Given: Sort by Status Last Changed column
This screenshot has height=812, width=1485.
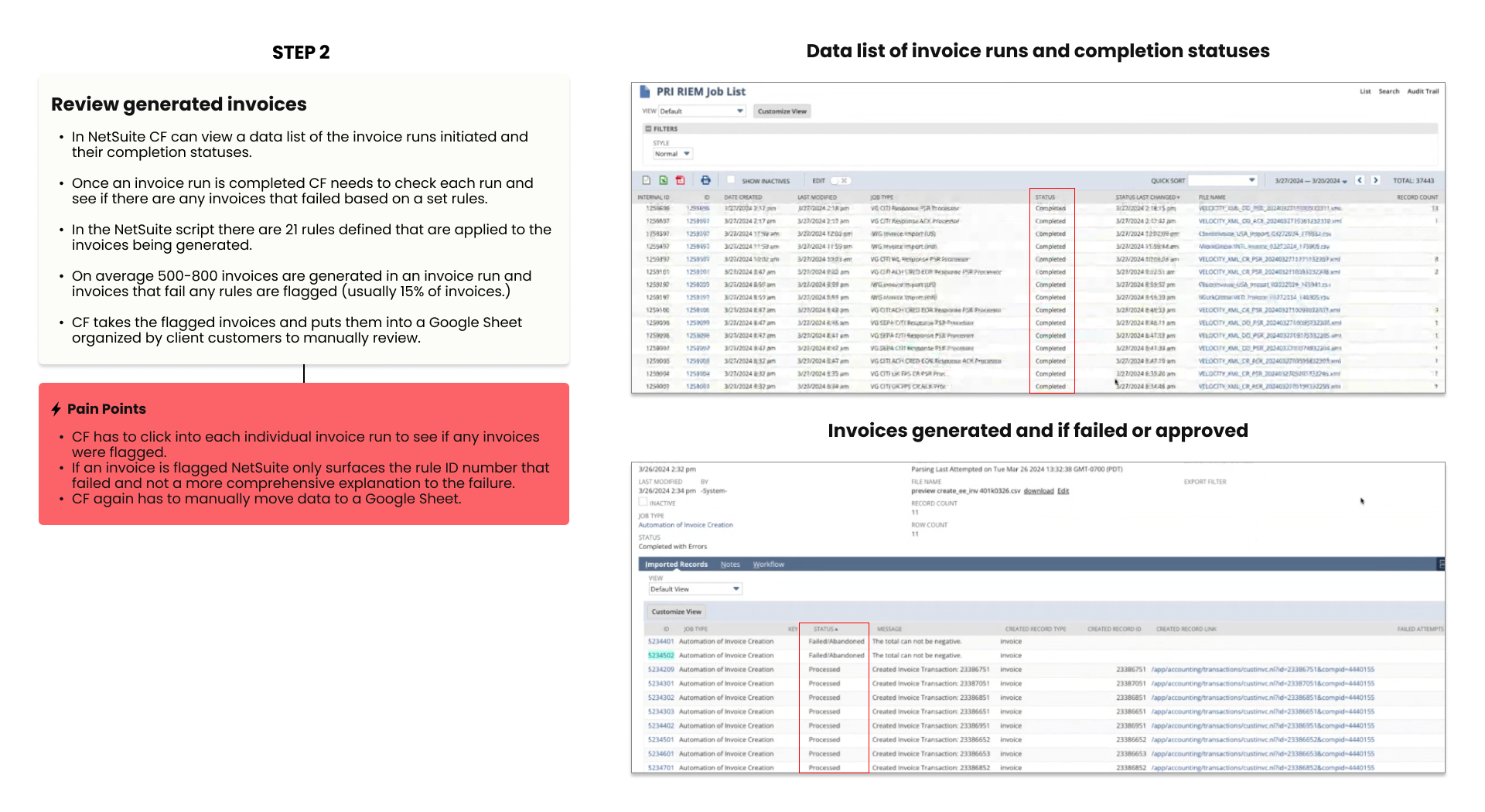Looking at the screenshot, I should tap(1147, 197).
